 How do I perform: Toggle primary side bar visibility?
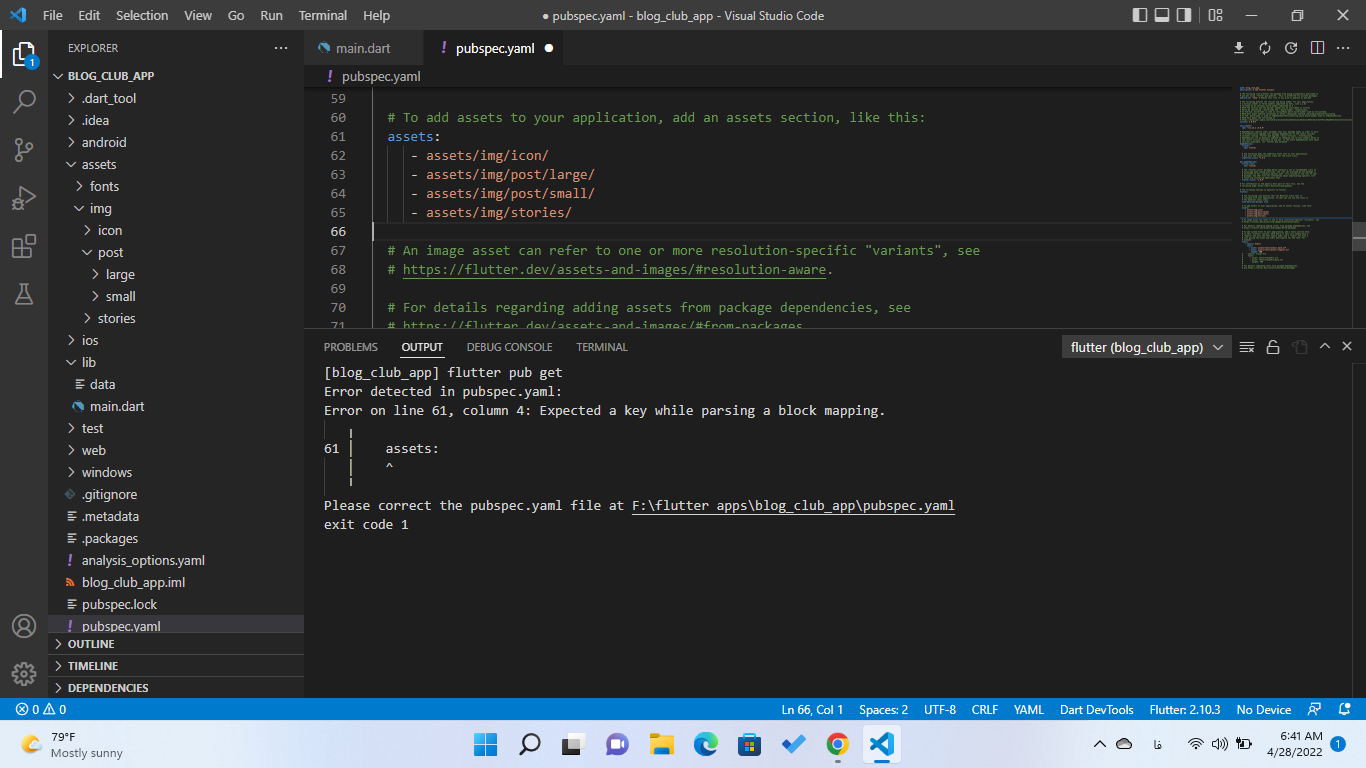1140,15
